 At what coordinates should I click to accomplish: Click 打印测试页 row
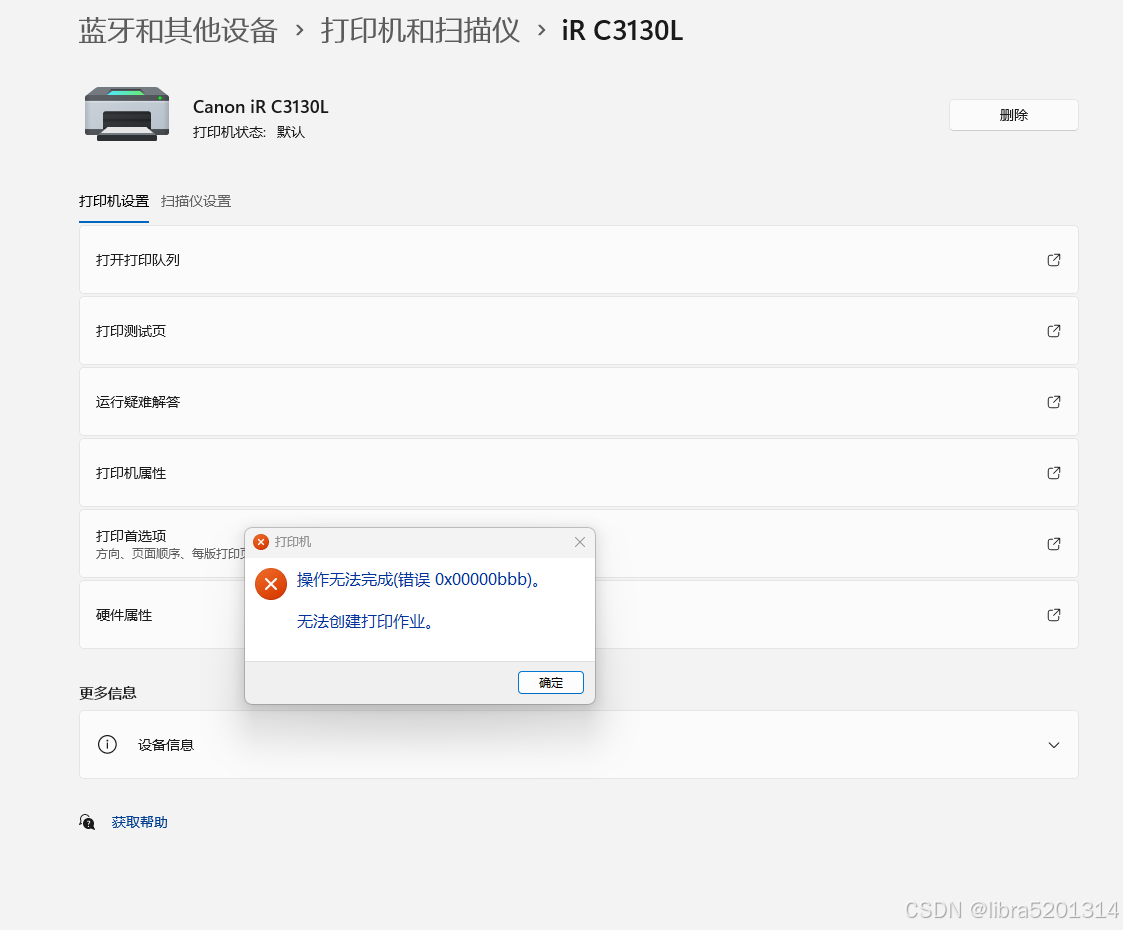(579, 331)
